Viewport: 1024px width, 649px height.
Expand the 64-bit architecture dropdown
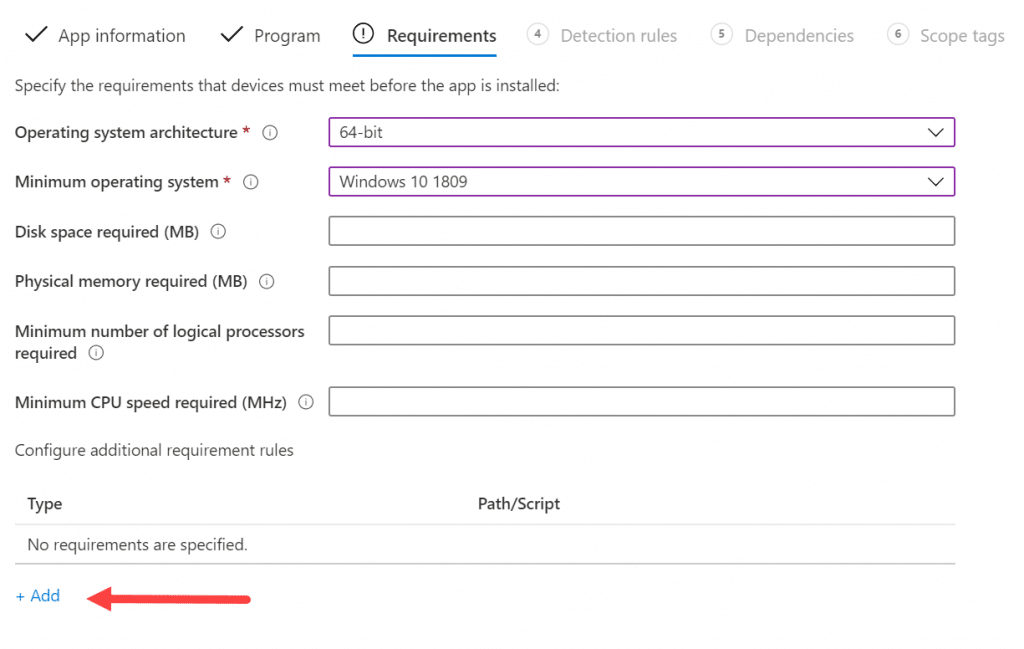(641, 133)
